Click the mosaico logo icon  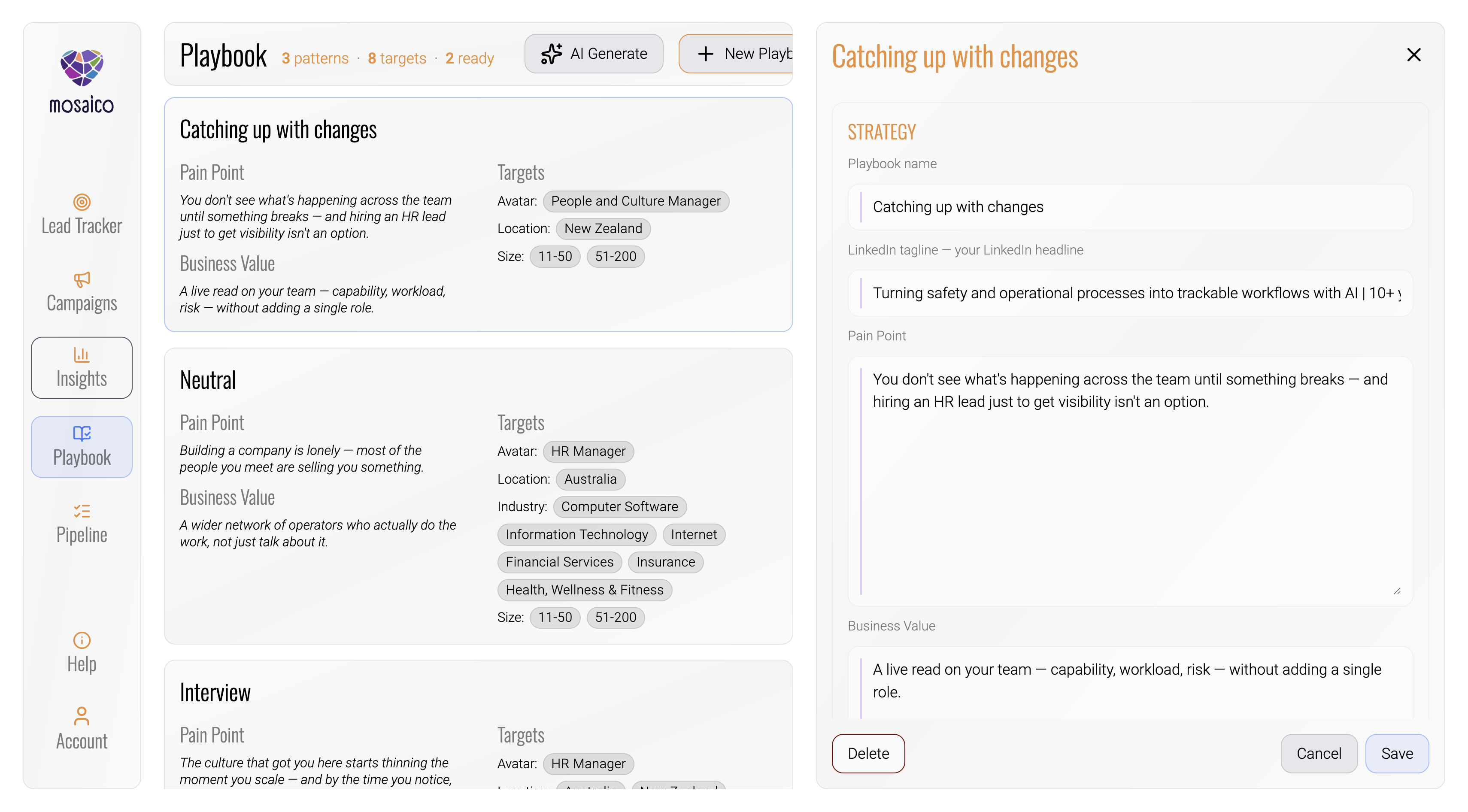pyautogui.click(x=82, y=67)
